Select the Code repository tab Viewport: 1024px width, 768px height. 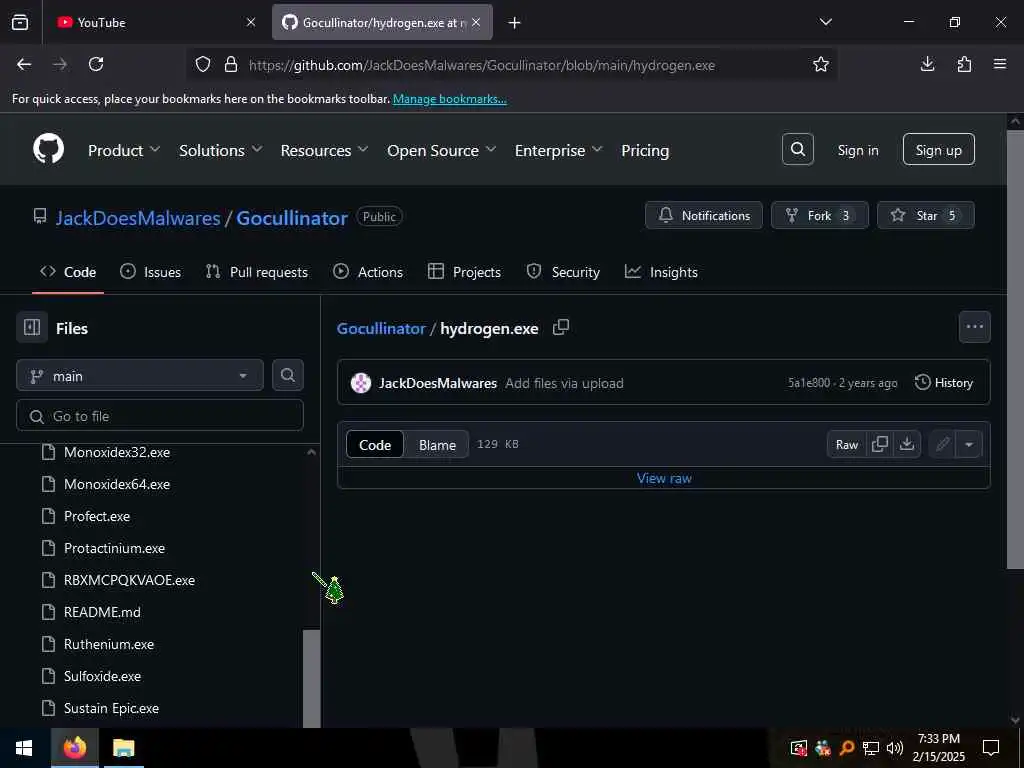coord(68,272)
